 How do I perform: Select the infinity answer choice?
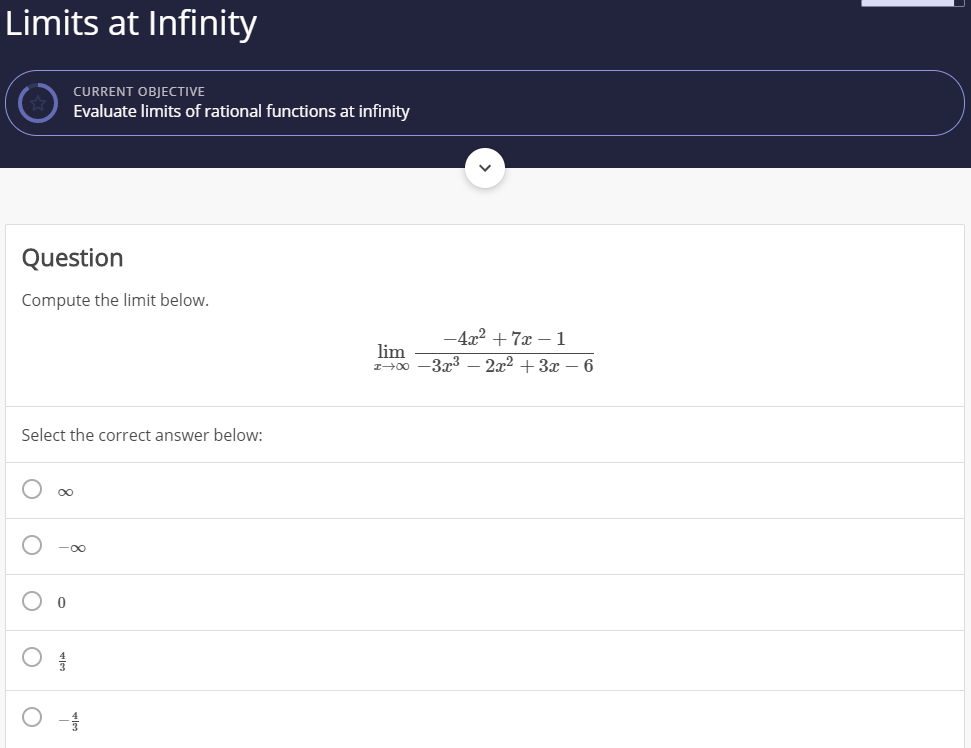tap(31, 489)
